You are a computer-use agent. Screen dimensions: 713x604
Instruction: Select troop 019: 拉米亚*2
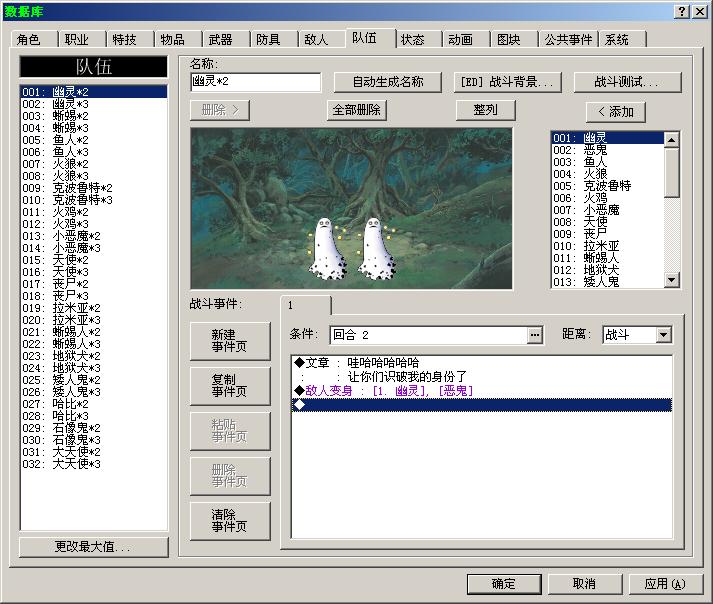coord(94,308)
